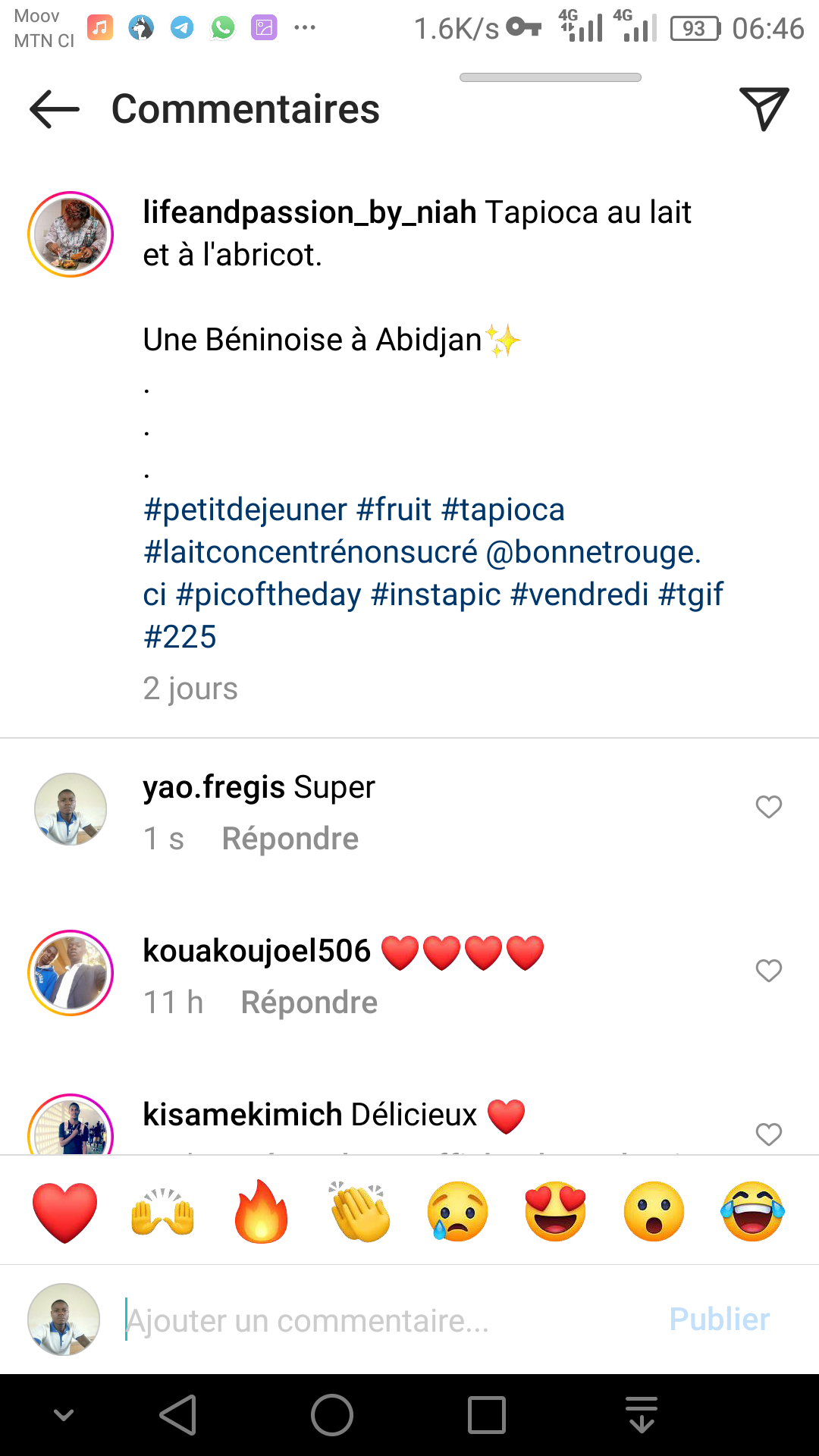Insert the fire quick emoji
Viewport: 819px width, 1456px height.
tap(262, 1211)
